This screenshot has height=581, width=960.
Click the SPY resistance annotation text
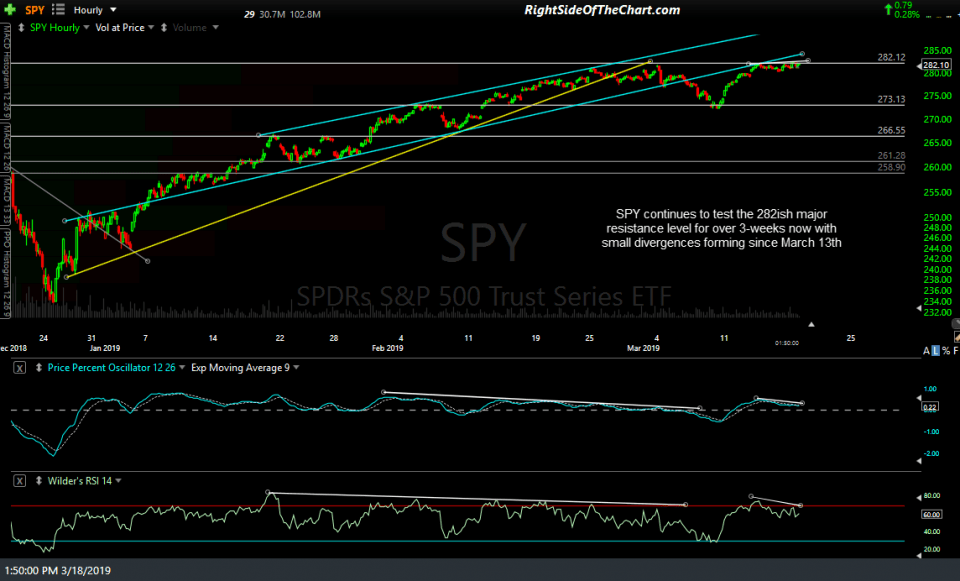point(721,228)
